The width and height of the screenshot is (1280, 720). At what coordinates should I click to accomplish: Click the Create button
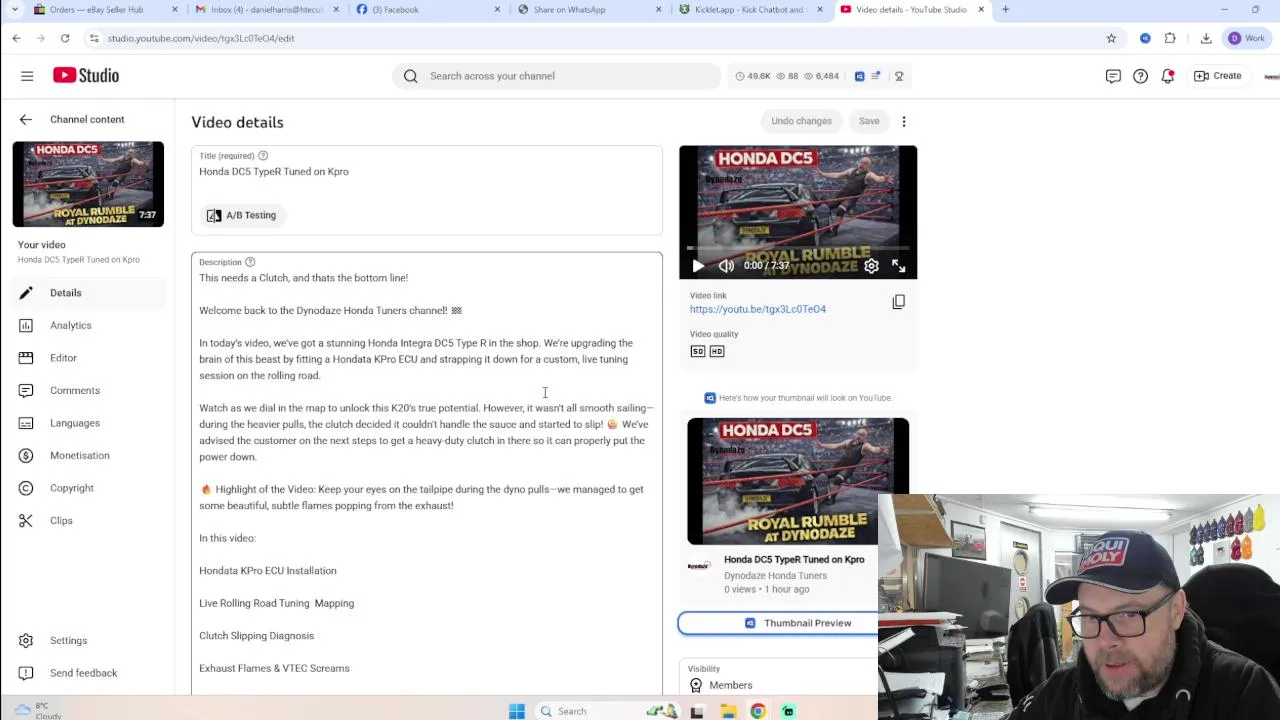1218,76
